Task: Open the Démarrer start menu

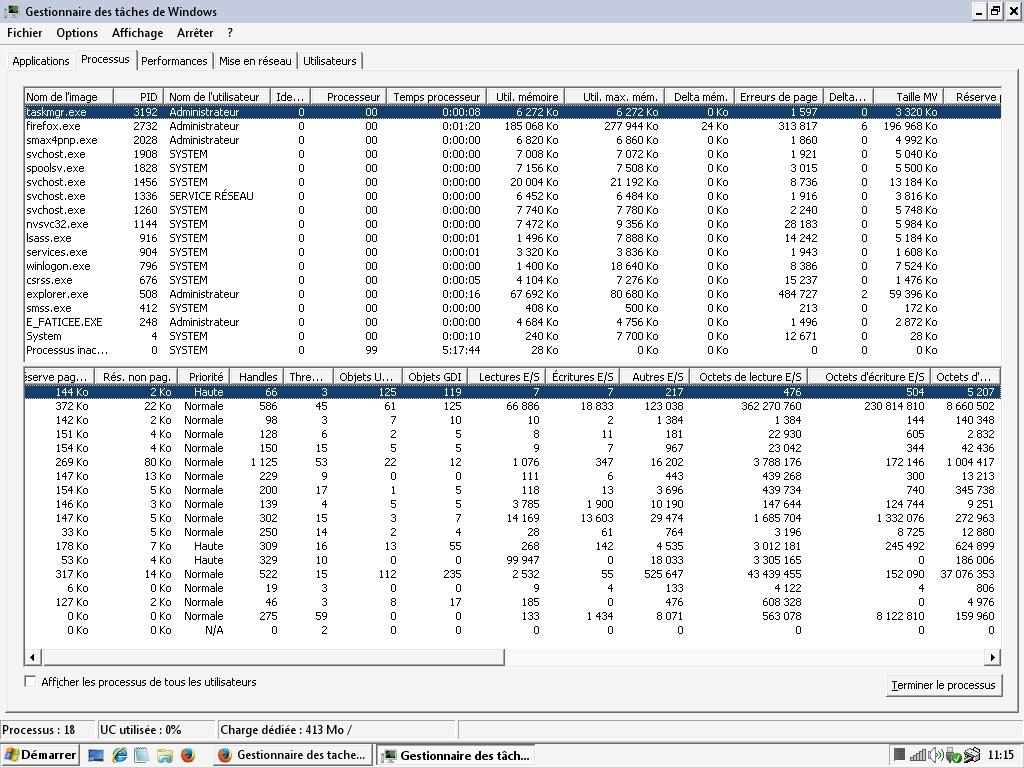Action: 40,755
